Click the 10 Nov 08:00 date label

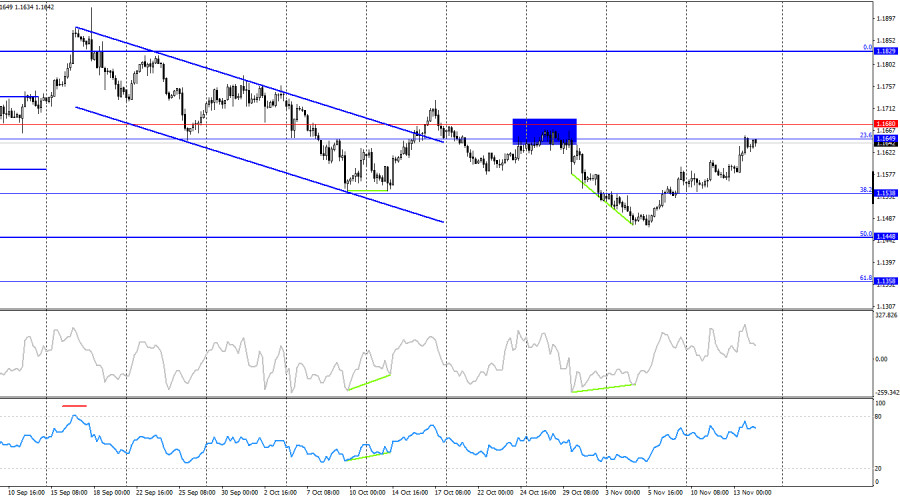(710, 493)
